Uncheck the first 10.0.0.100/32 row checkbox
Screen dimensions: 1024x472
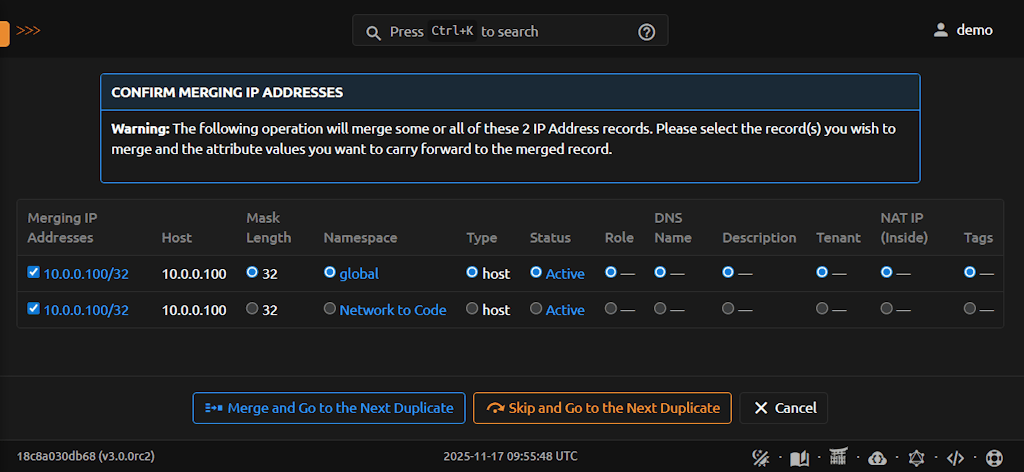pyautogui.click(x=34, y=272)
